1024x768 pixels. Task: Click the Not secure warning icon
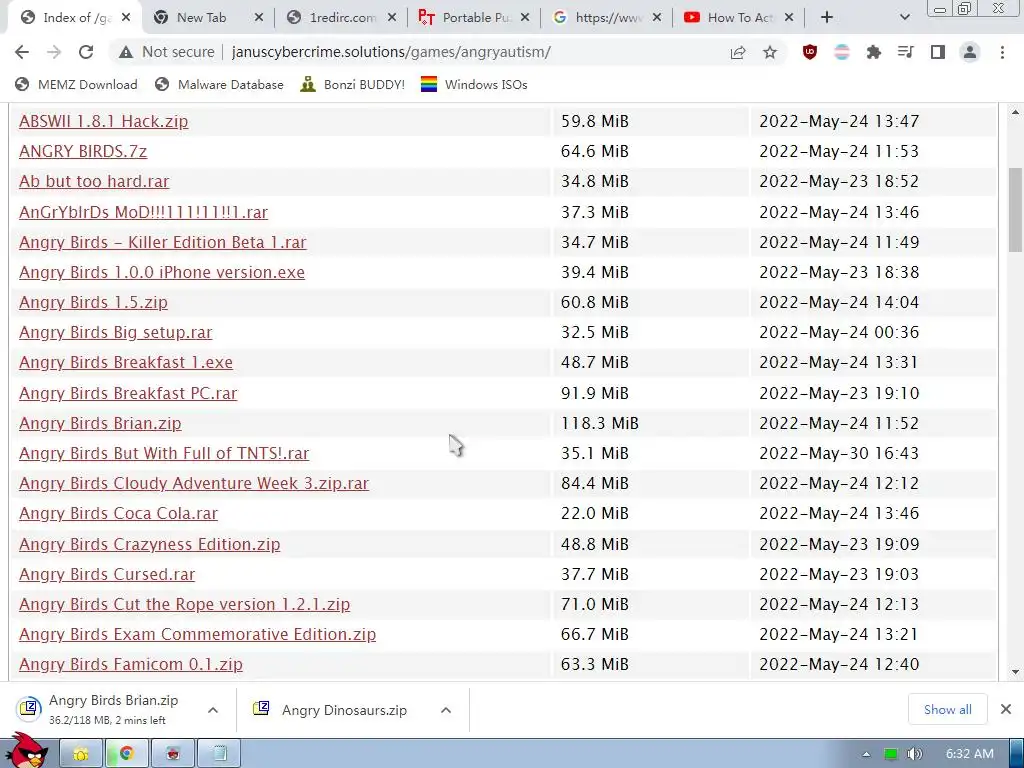point(126,52)
